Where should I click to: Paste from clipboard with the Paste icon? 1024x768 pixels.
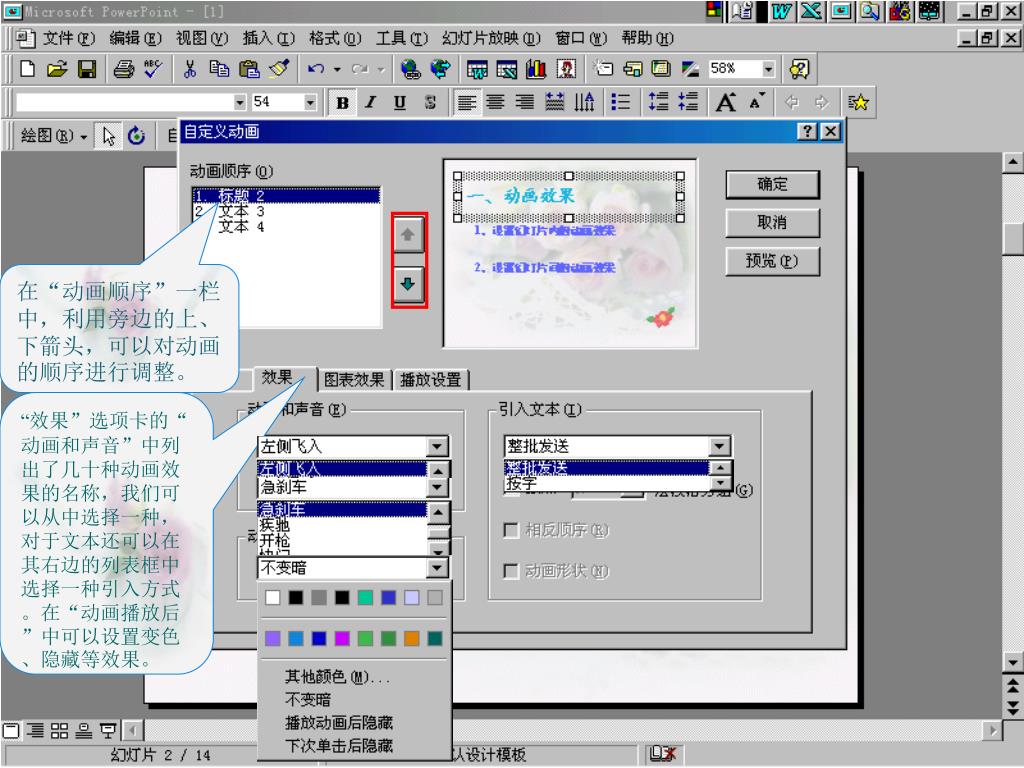point(249,69)
